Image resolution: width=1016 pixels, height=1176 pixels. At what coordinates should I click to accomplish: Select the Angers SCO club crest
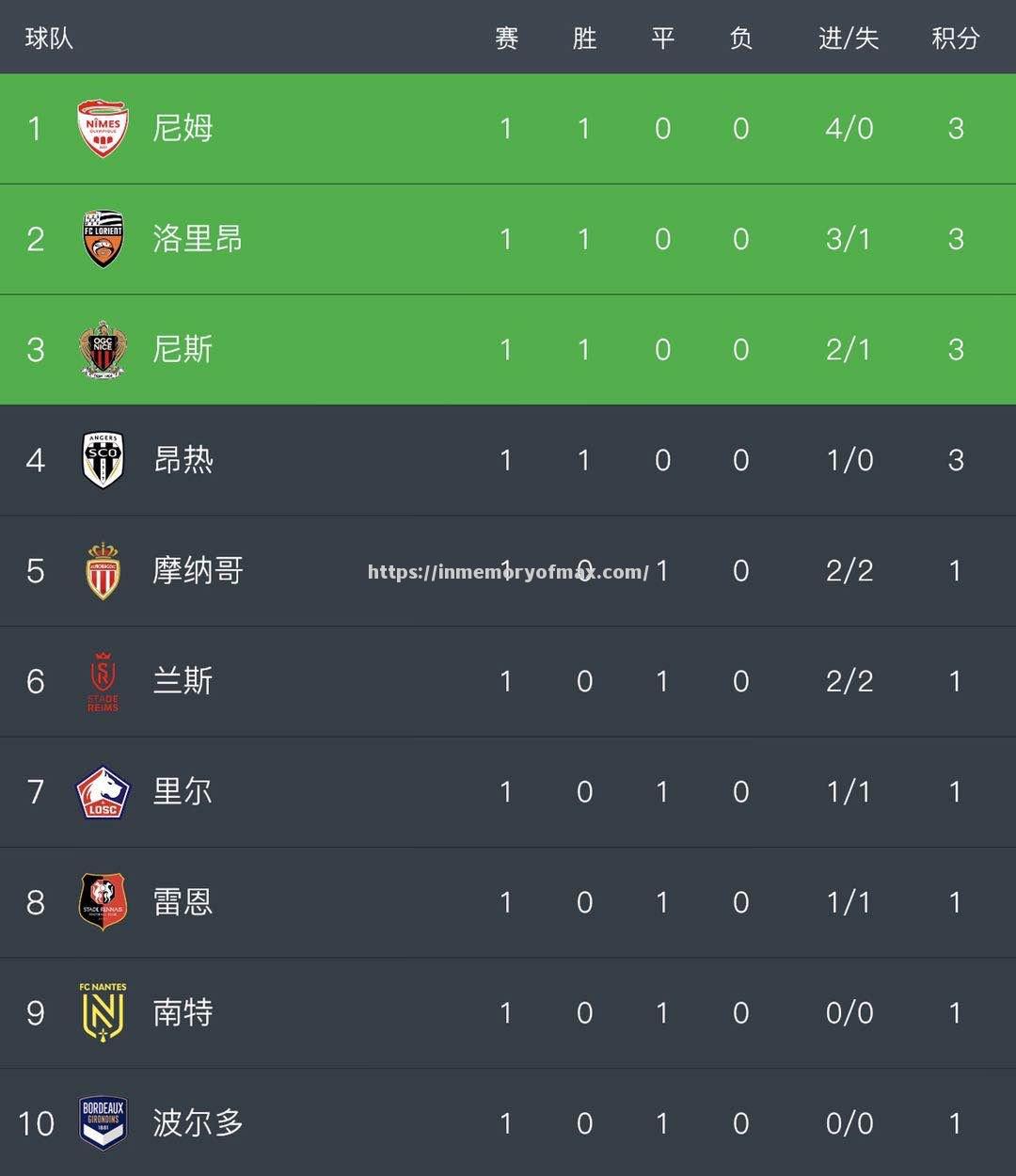(103, 460)
